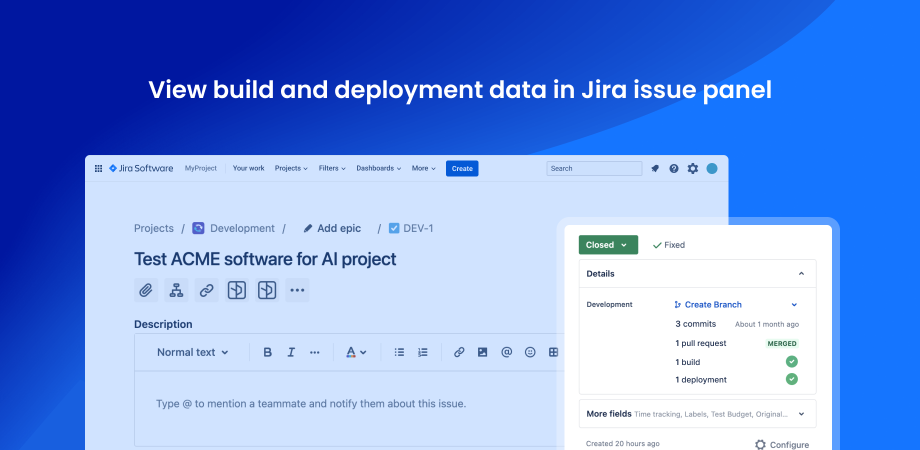Open the Projects menu
The height and width of the screenshot is (450, 920).
coord(291,169)
